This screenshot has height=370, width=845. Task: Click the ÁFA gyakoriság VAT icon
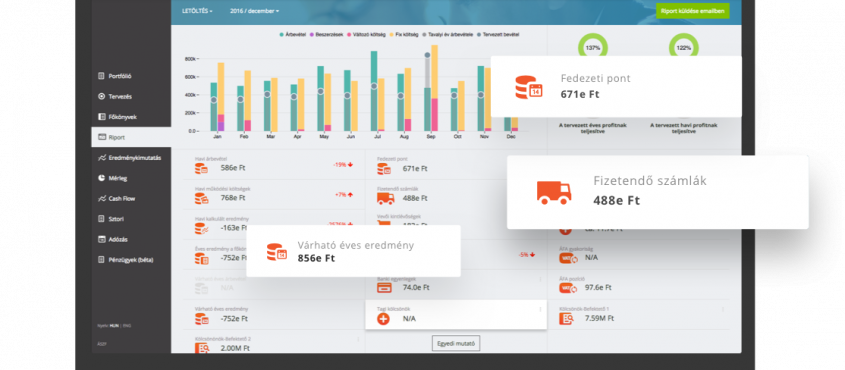tap(568, 258)
